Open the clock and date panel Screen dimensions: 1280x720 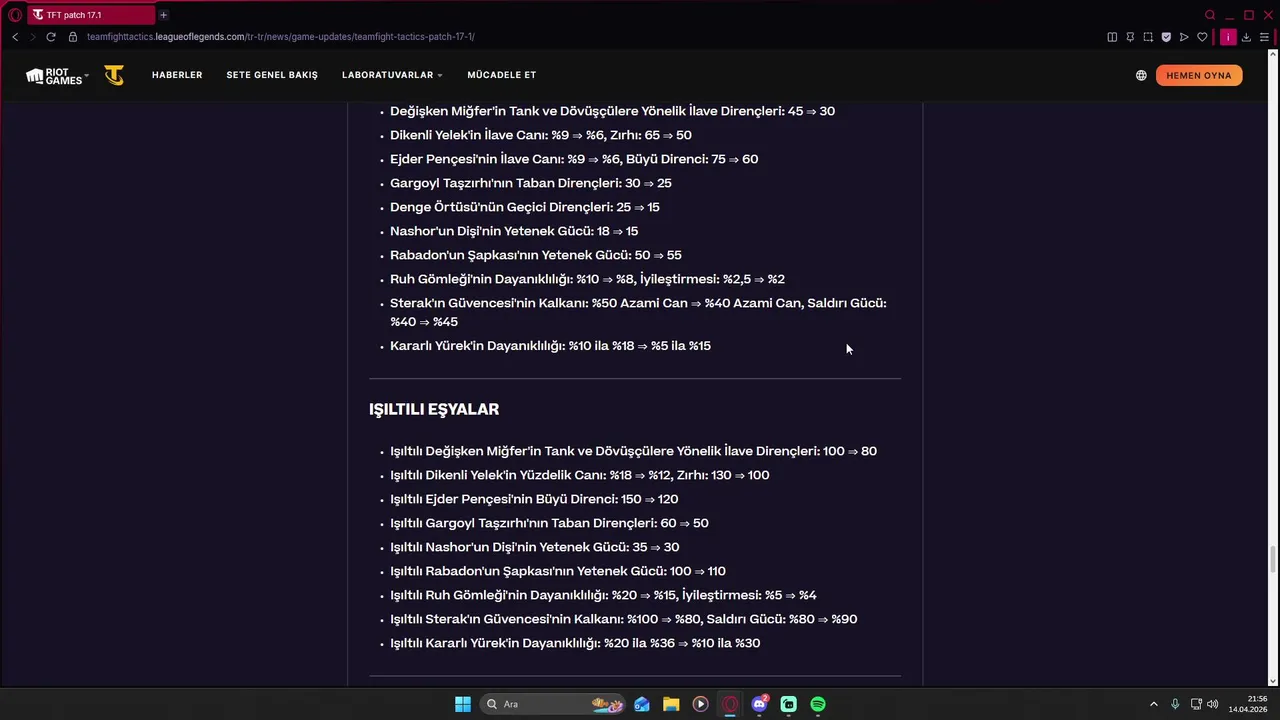pyautogui.click(x=1249, y=704)
